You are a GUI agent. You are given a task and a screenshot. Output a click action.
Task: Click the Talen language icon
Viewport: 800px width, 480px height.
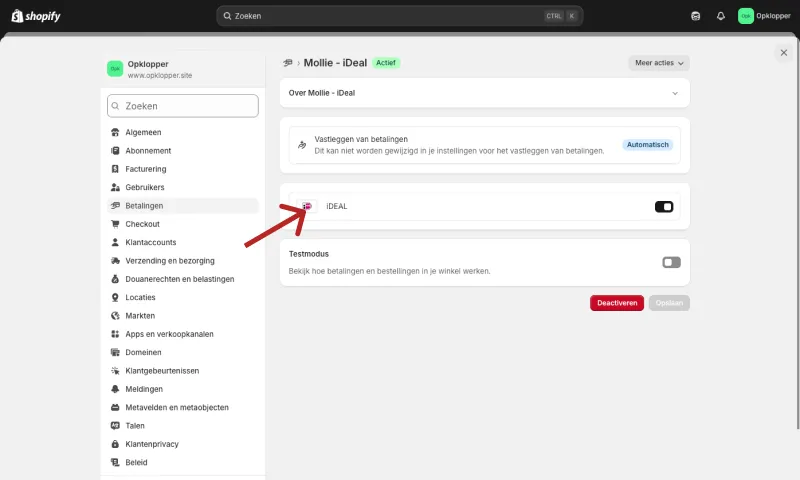[x=115, y=426]
